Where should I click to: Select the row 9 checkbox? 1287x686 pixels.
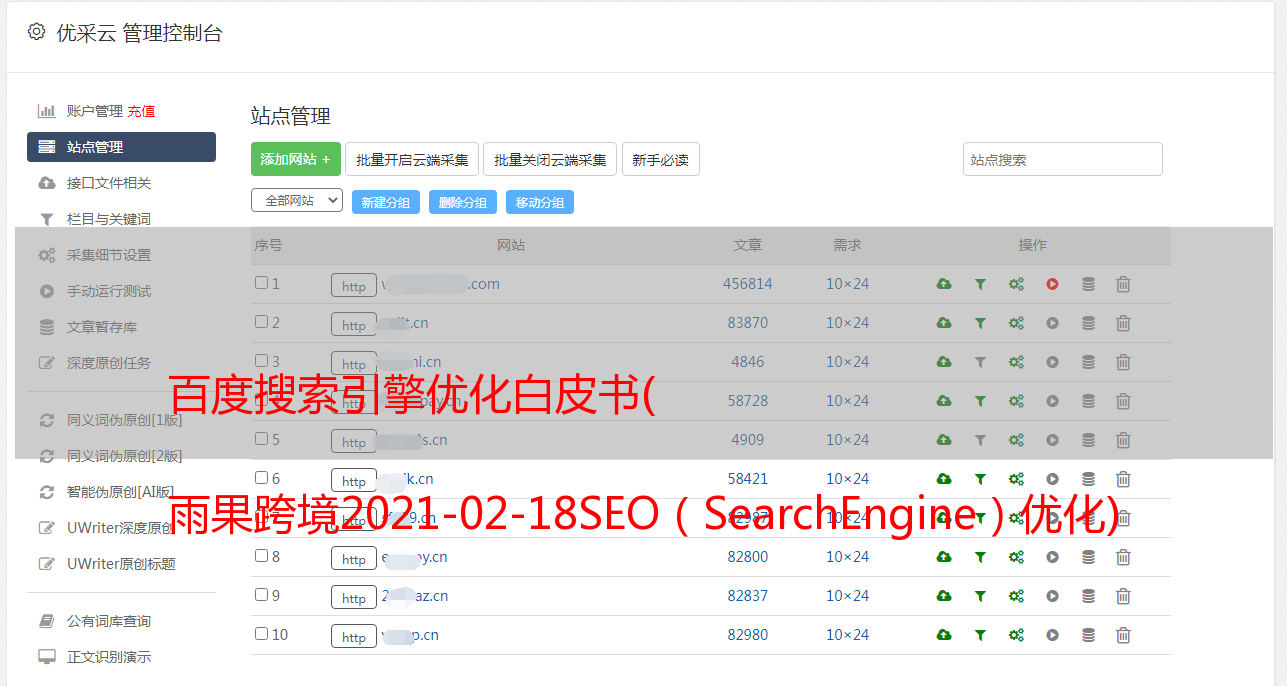tap(261, 595)
